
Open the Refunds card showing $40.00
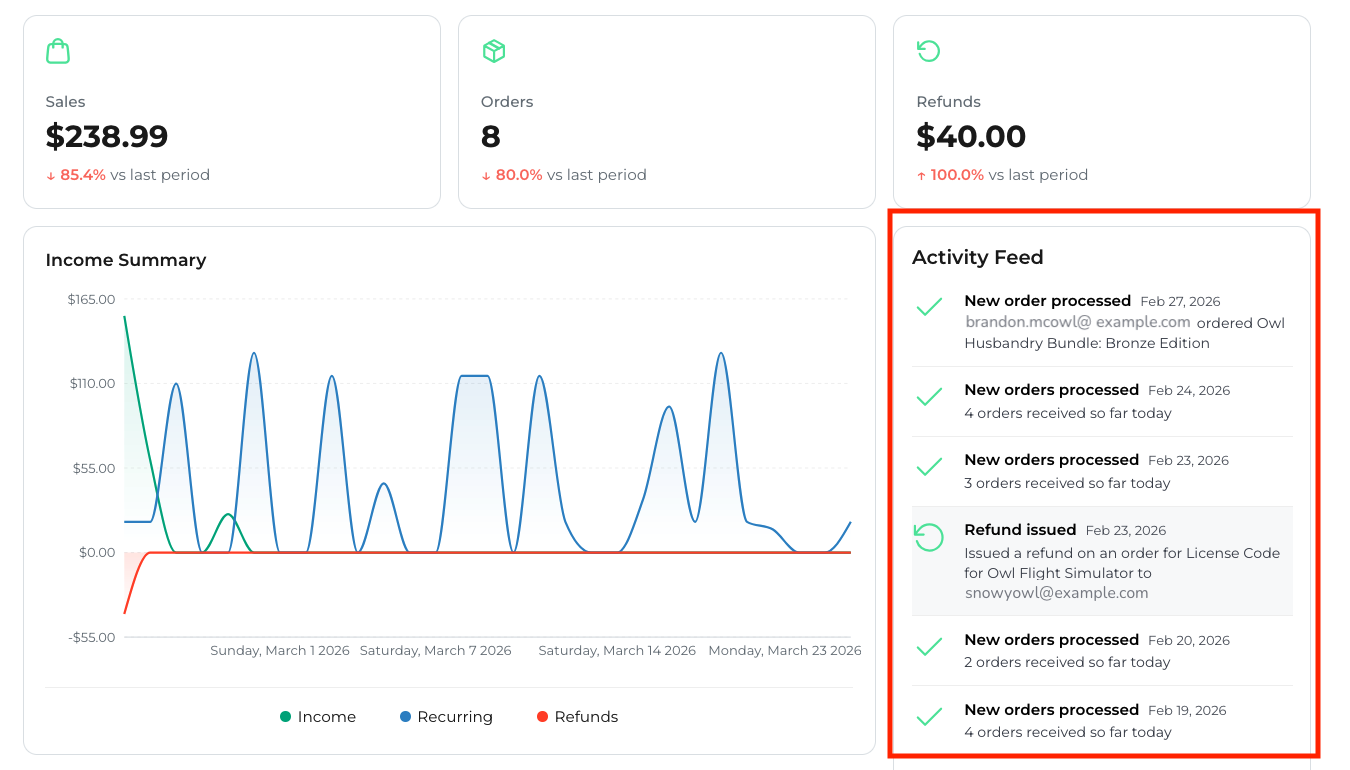1102,112
